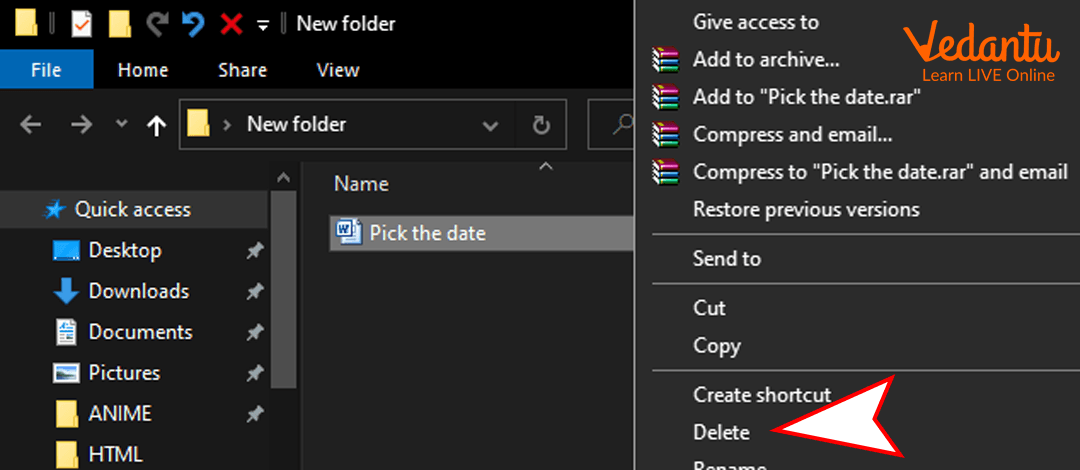Image resolution: width=1080 pixels, height=470 pixels.
Task: Choose Add to archive... in context menu
Action: click(765, 60)
